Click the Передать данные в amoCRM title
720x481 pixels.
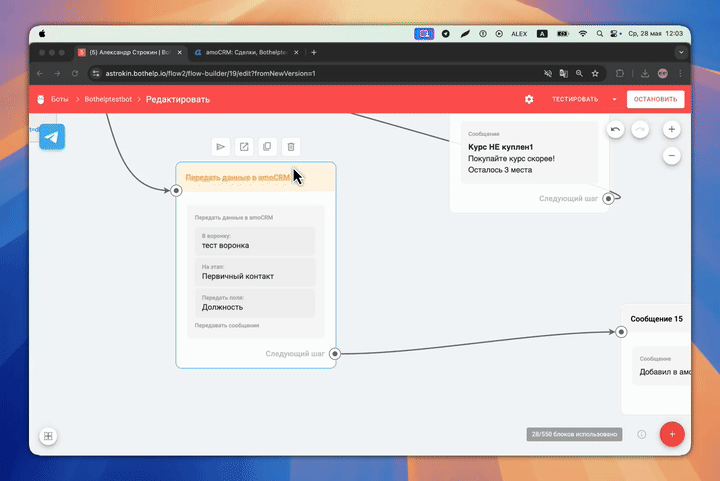(237, 177)
